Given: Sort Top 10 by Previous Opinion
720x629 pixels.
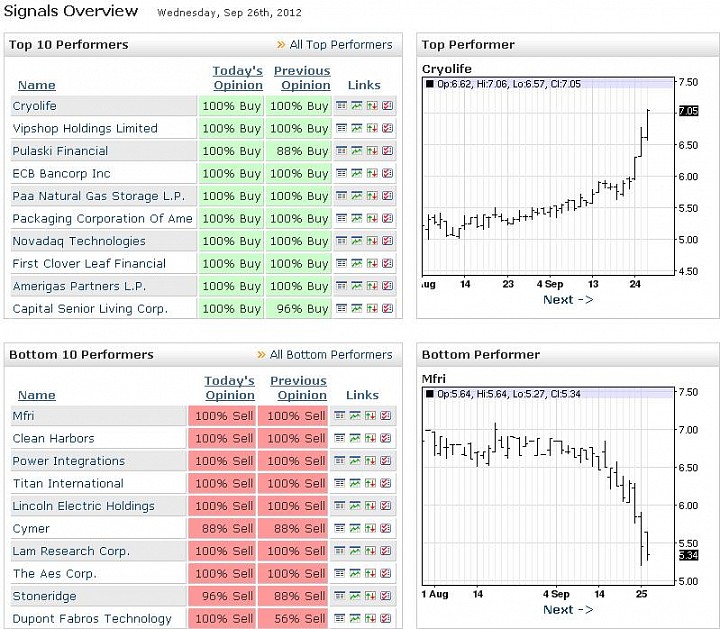Looking at the screenshot, I should 303,78.
